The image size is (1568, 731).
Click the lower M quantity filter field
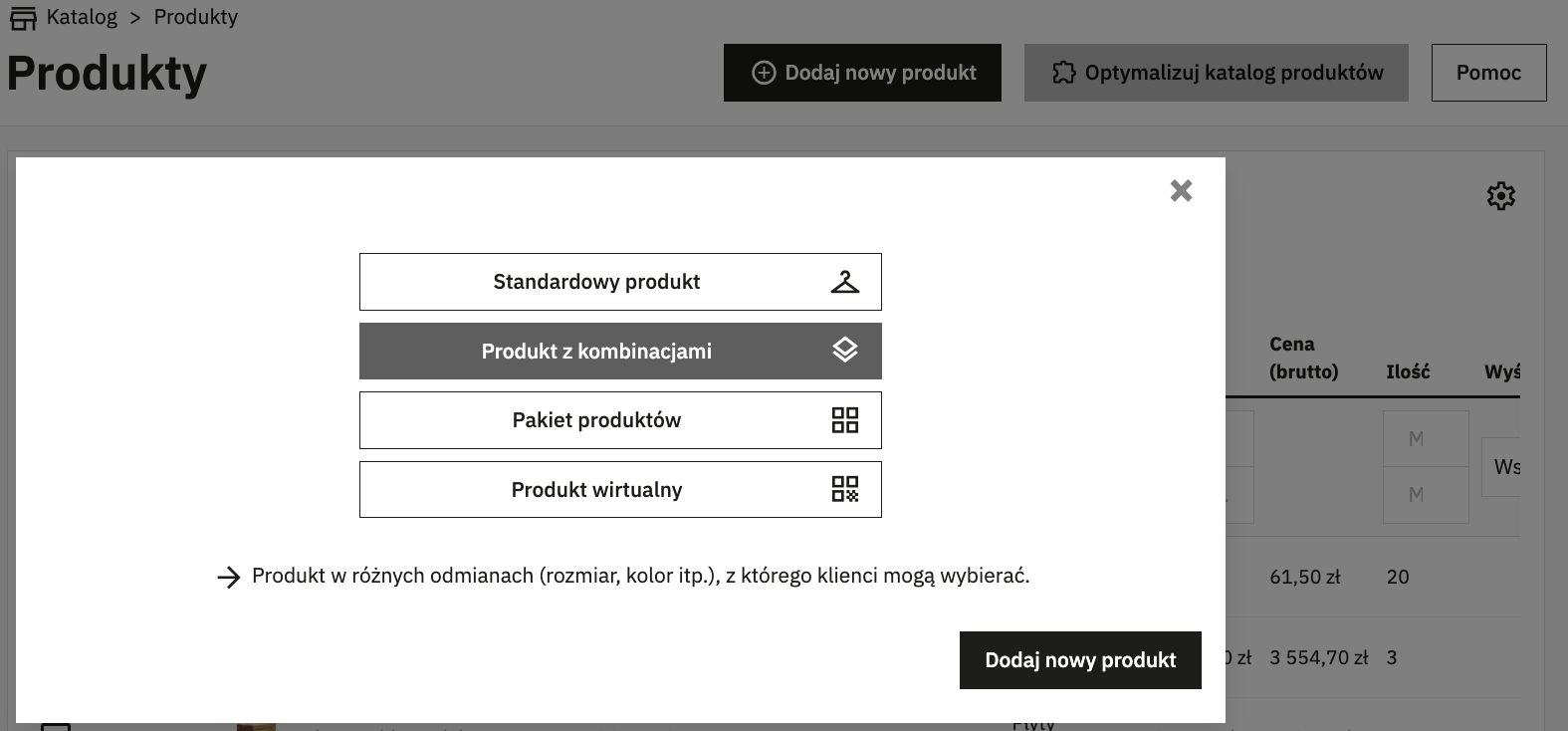[1426, 495]
